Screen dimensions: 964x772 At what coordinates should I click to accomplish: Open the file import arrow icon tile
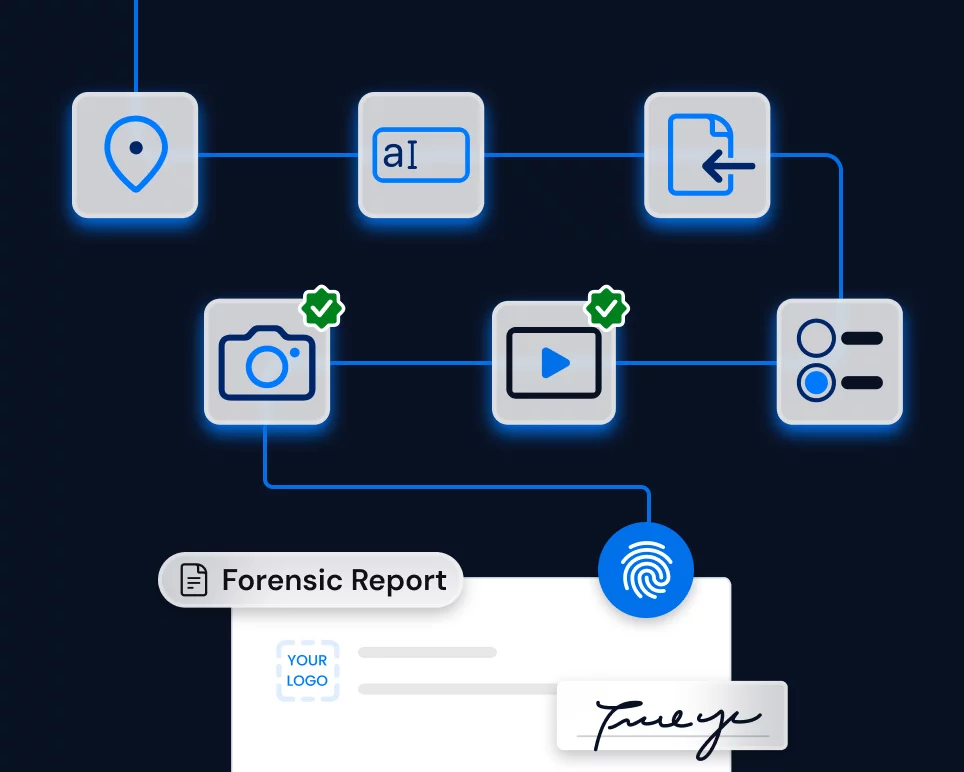[707, 155]
